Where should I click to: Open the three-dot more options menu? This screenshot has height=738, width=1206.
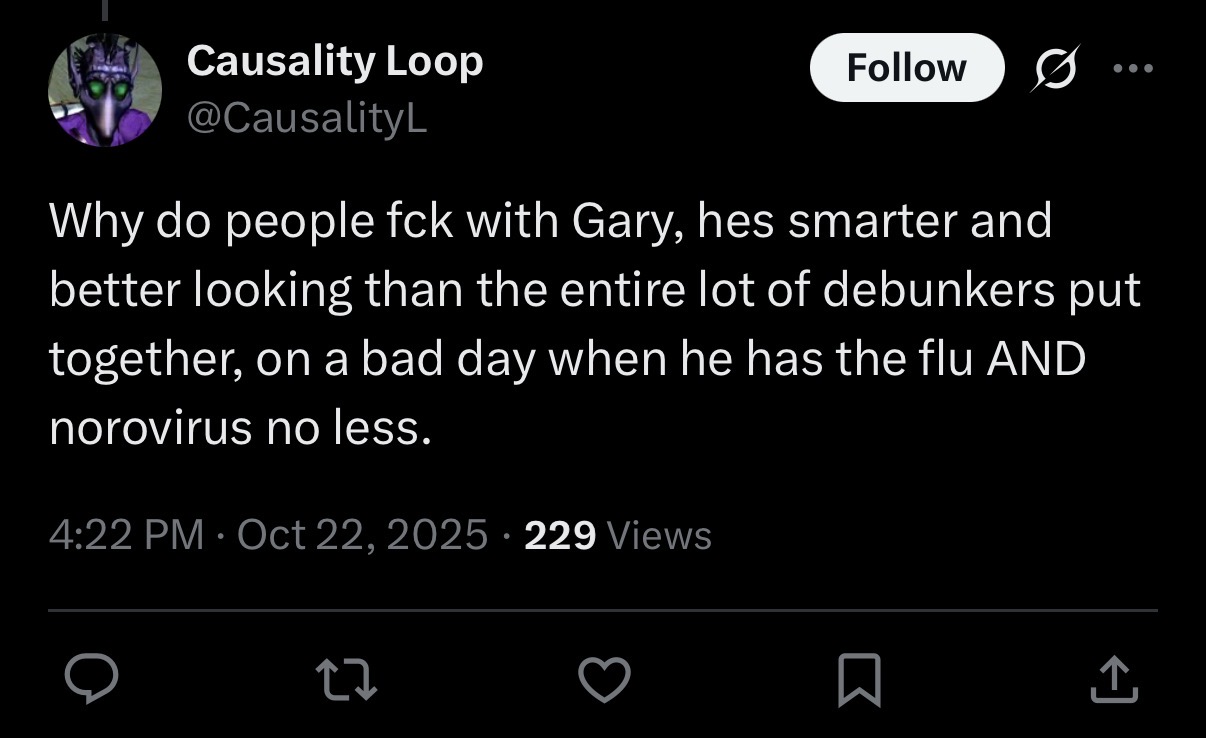point(1134,68)
